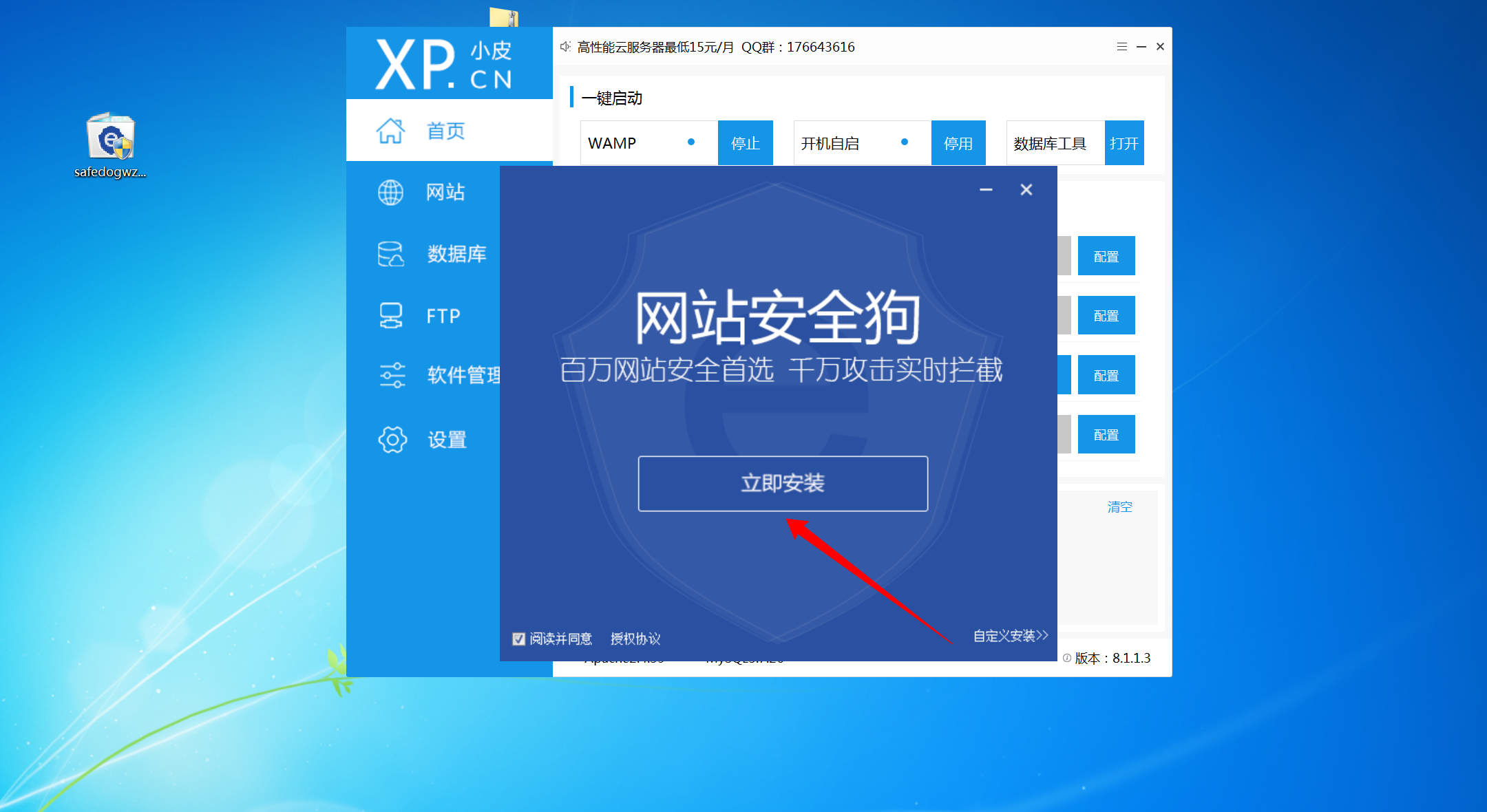Select the 数据库 database icon

390,254
